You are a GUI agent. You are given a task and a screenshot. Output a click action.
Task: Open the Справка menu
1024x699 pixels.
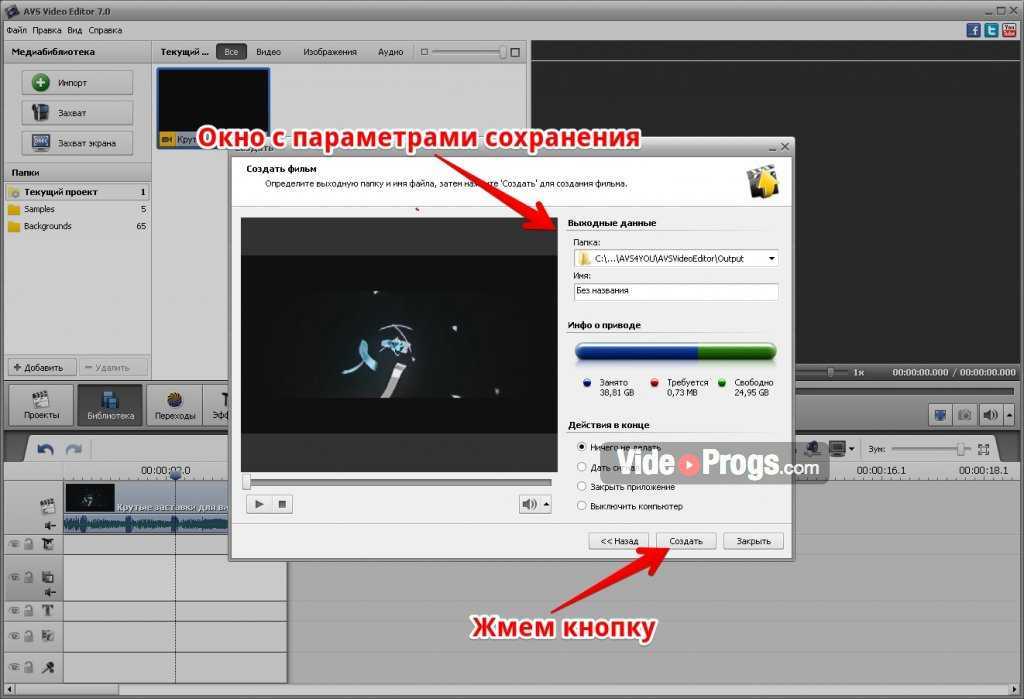pyautogui.click(x=105, y=30)
